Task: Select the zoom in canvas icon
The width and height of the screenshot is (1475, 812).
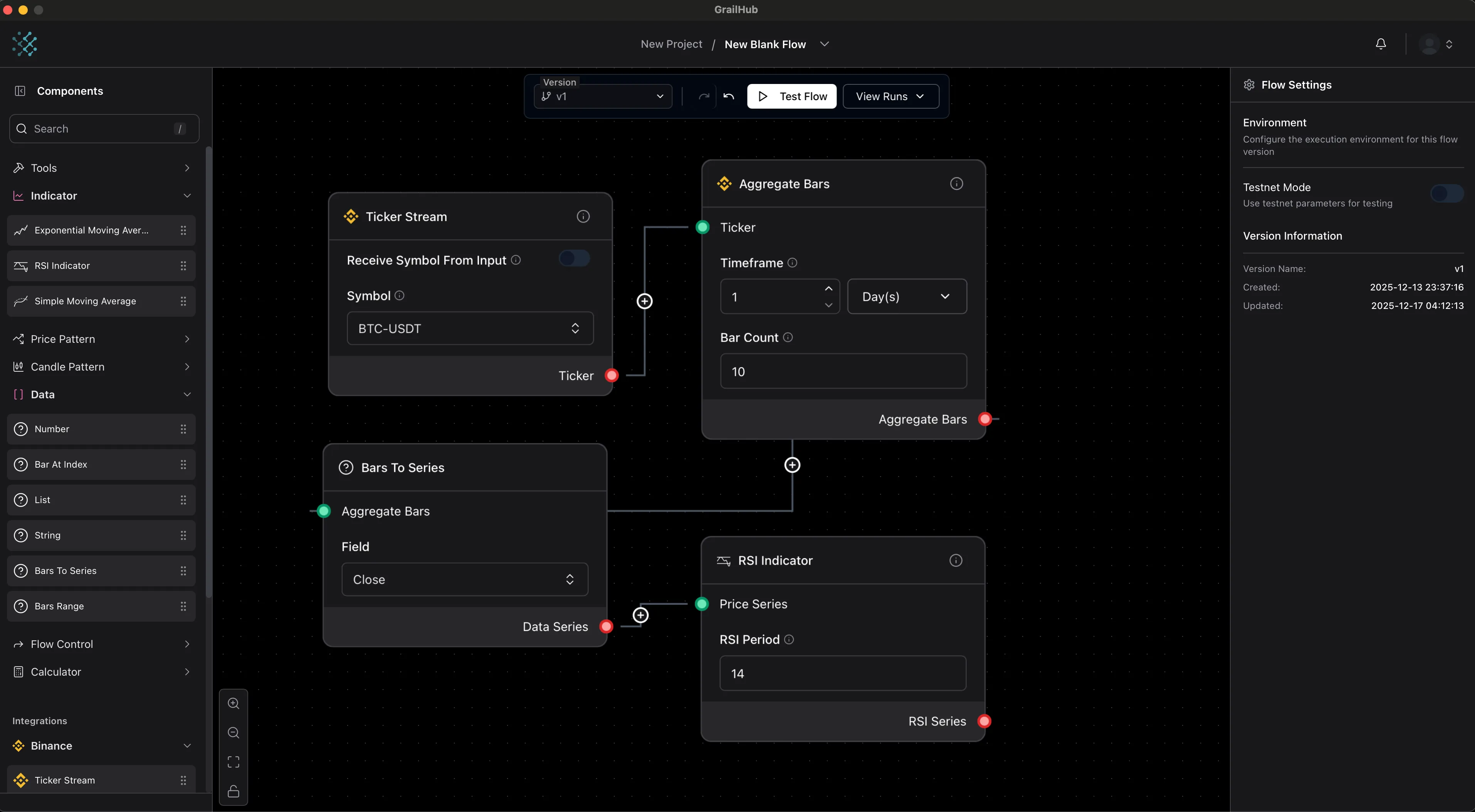Action: tap(234, 703)
